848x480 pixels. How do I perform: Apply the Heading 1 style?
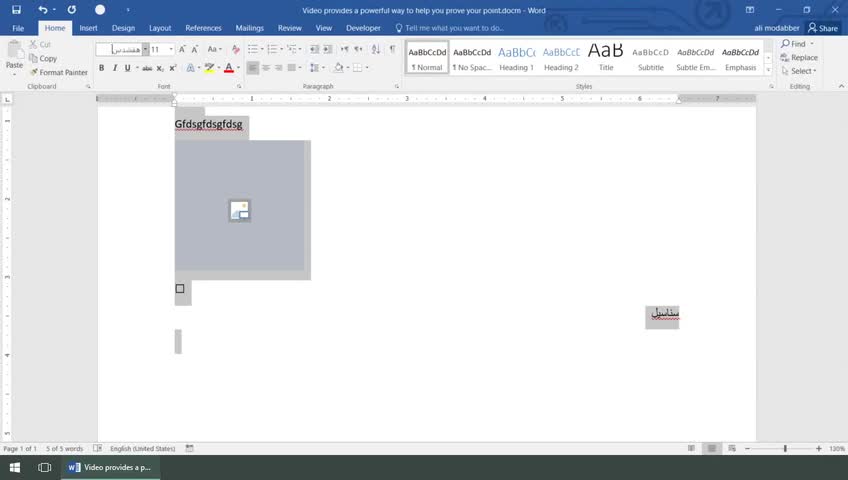coord(516,57)
